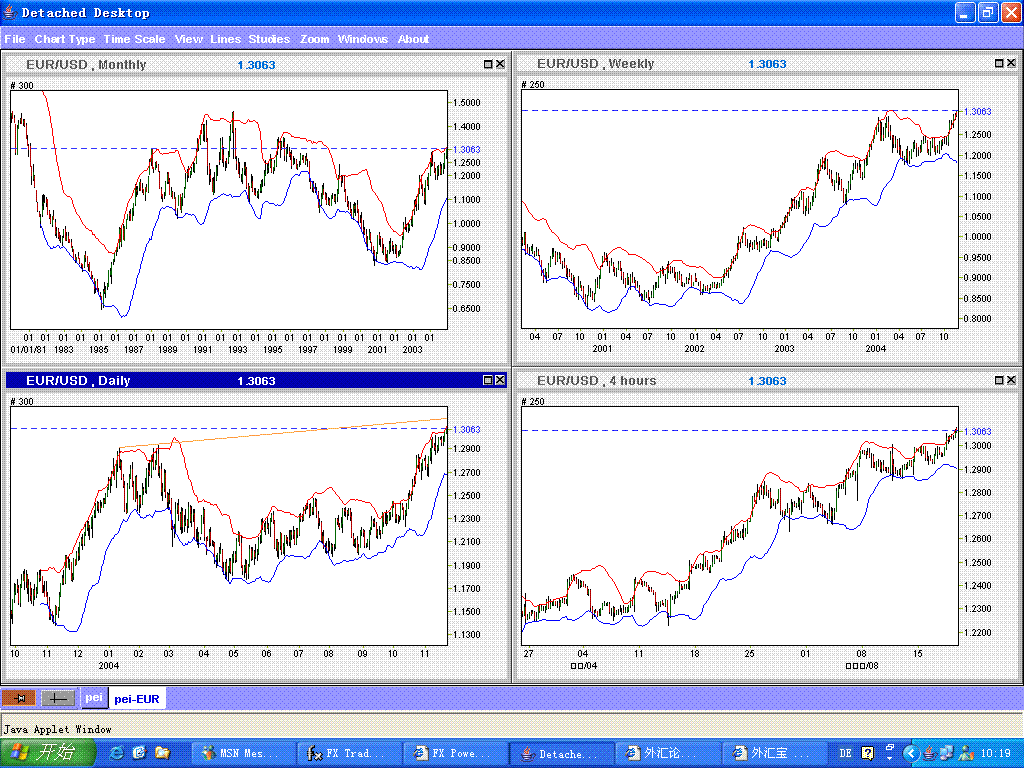Click the 1.1300 axis value on Daily chart
1024x768 pixels.
tap(466, 635)
